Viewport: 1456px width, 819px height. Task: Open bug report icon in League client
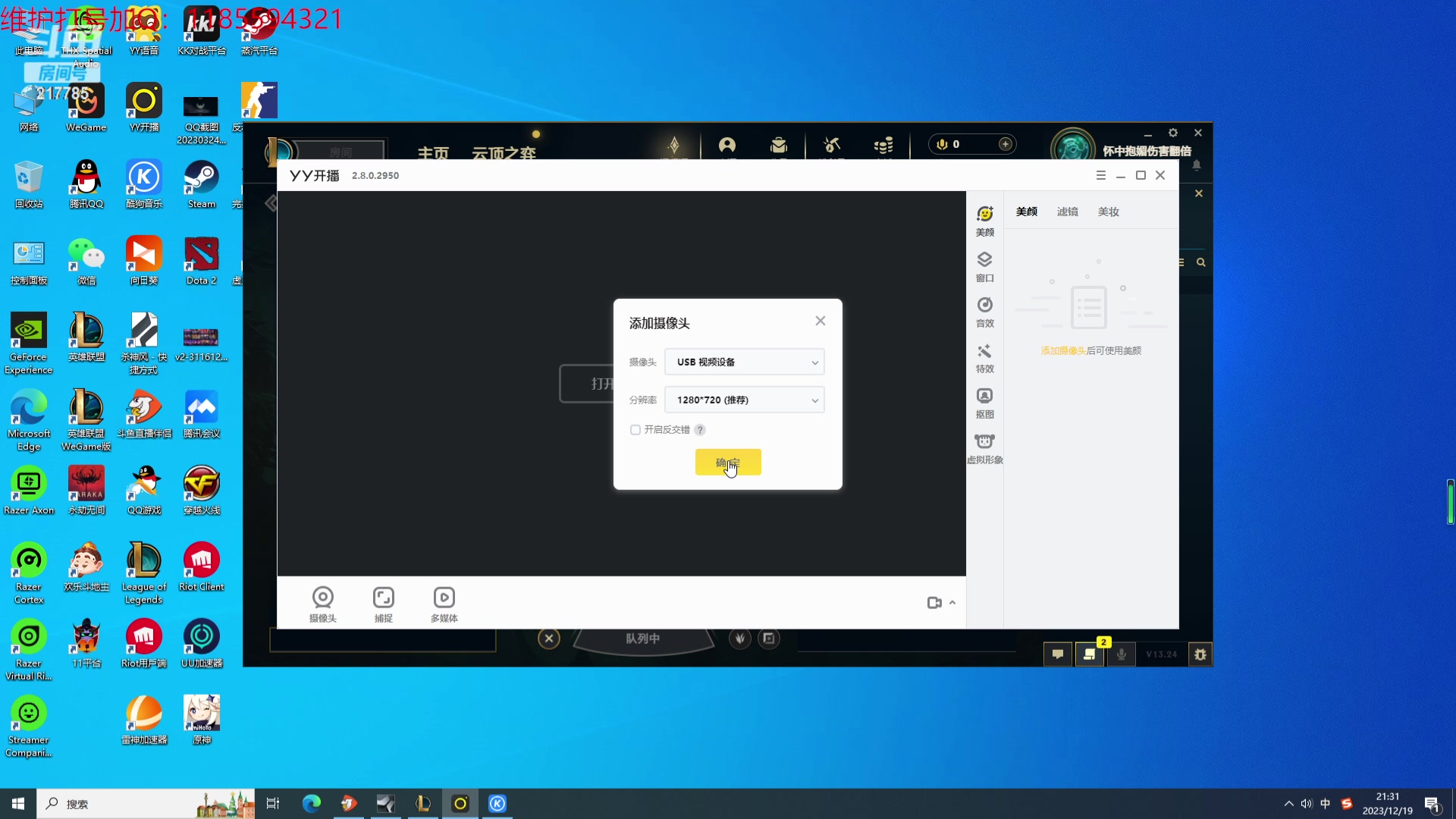click(x=1200, y=654)
